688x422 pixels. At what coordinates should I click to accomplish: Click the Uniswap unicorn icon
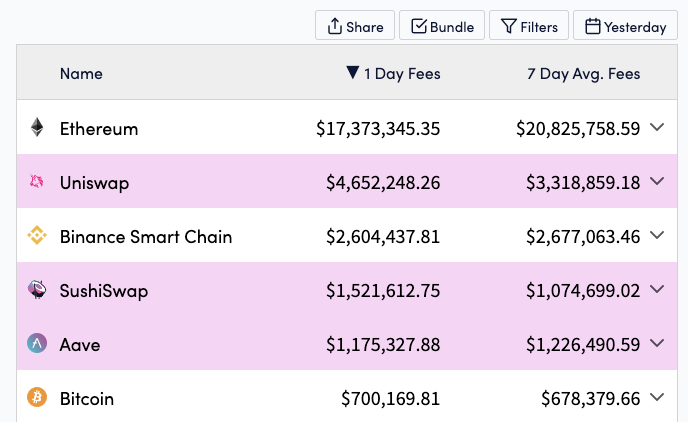coord(36,181)
